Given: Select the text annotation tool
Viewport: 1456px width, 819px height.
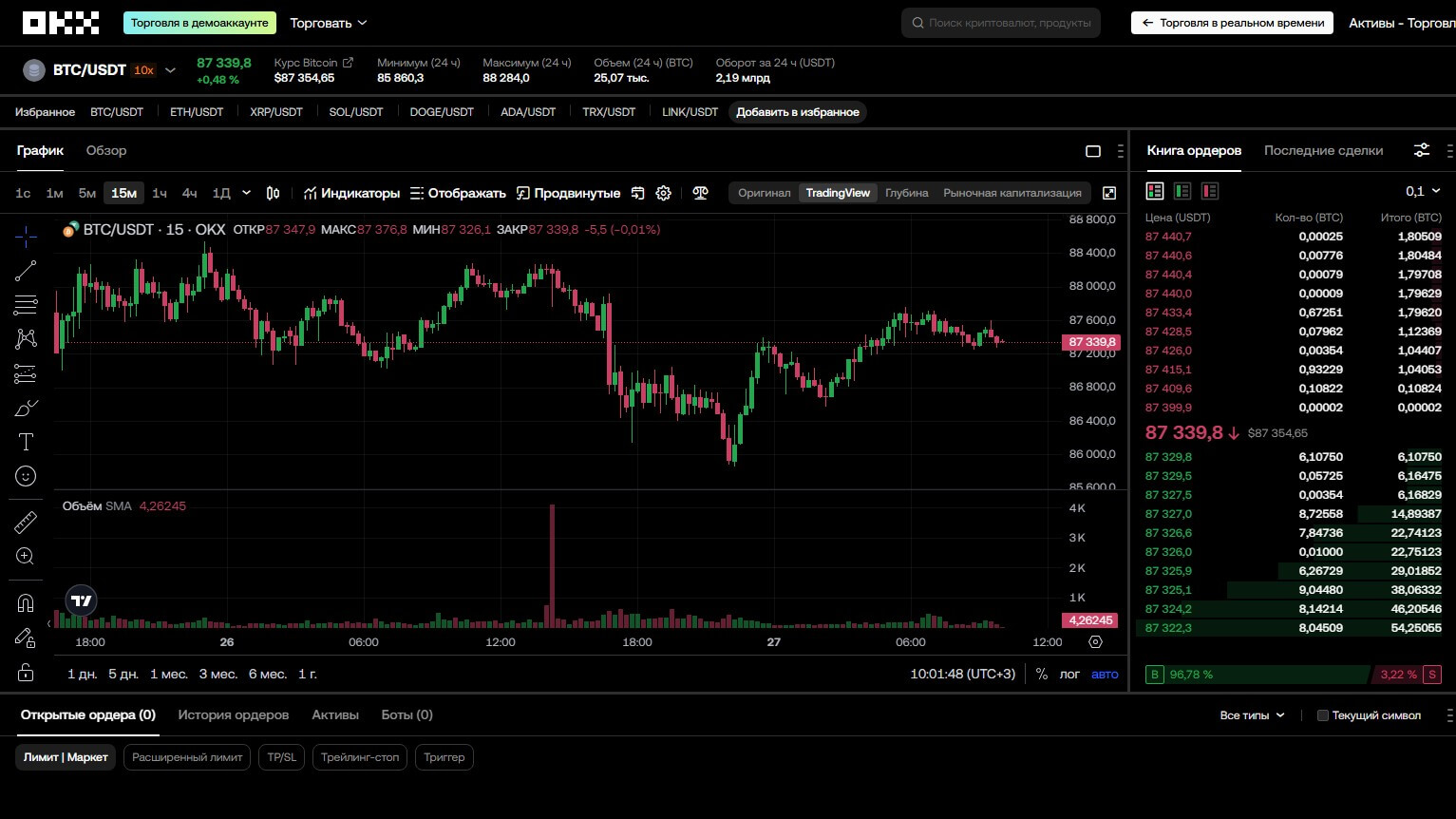Looking at the screenshot, I should [x=26, y=442].
